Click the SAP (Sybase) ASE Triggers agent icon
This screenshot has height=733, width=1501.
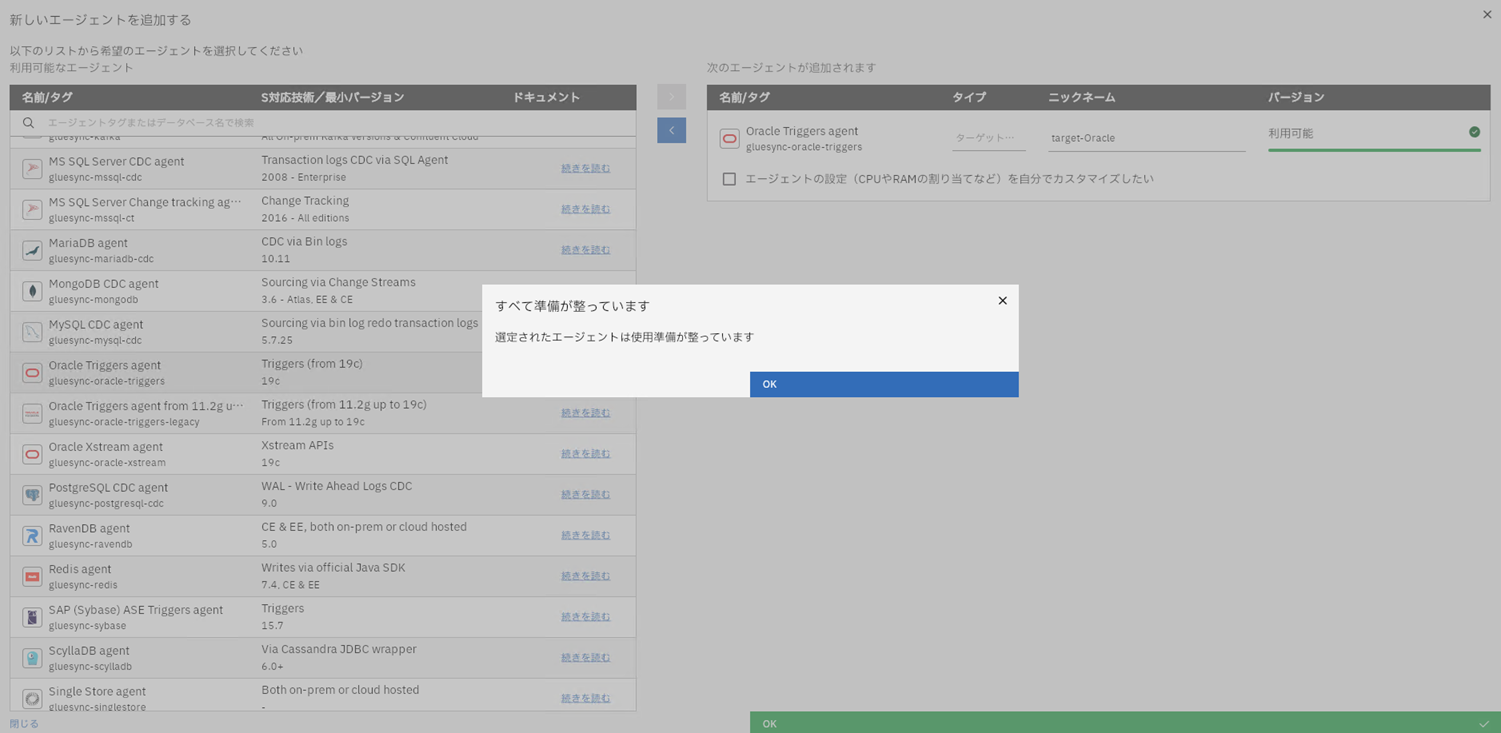tap(32, 617)
